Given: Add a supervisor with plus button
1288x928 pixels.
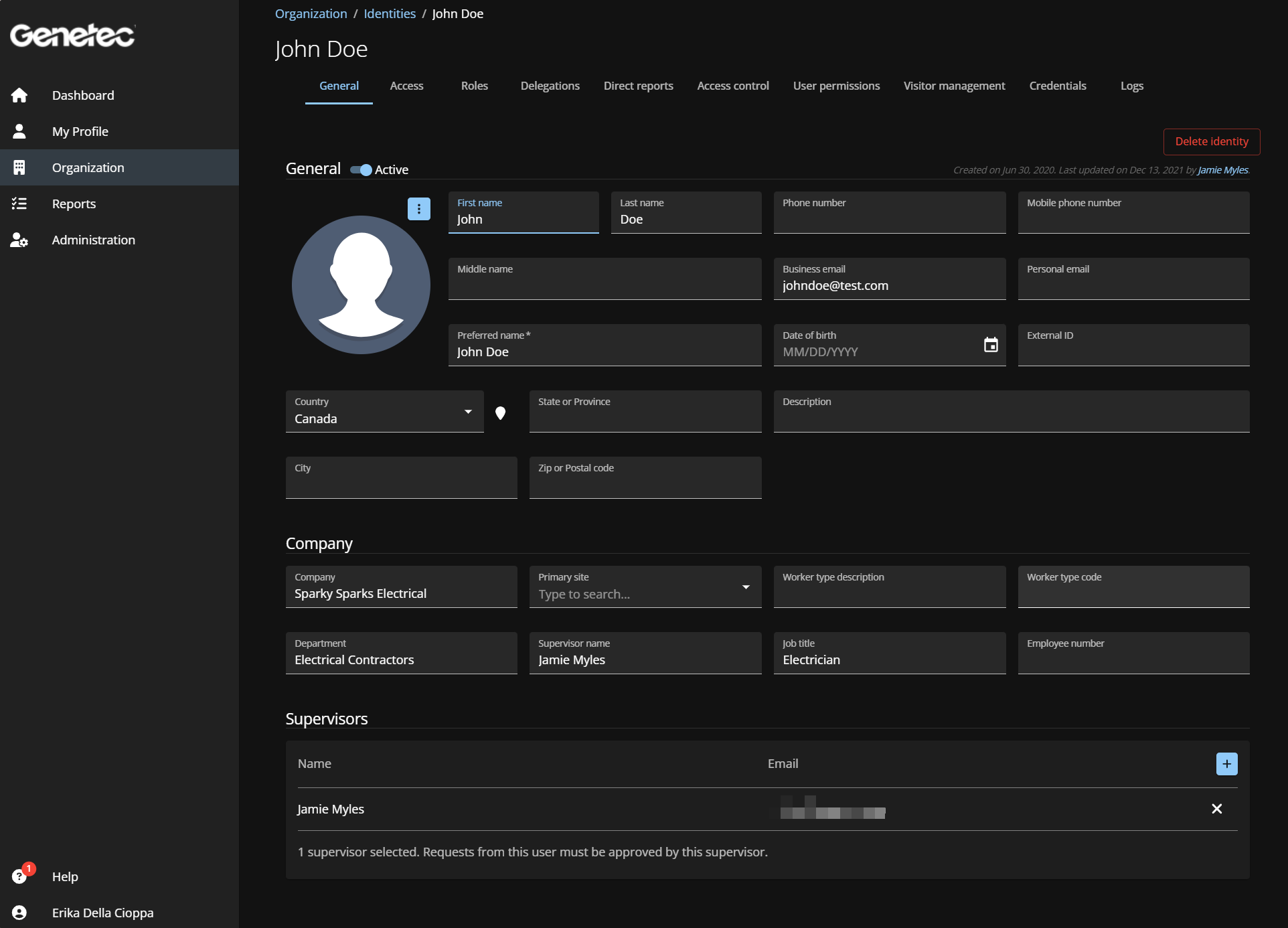Looking at the screenshot, I should click(1226, 764).
